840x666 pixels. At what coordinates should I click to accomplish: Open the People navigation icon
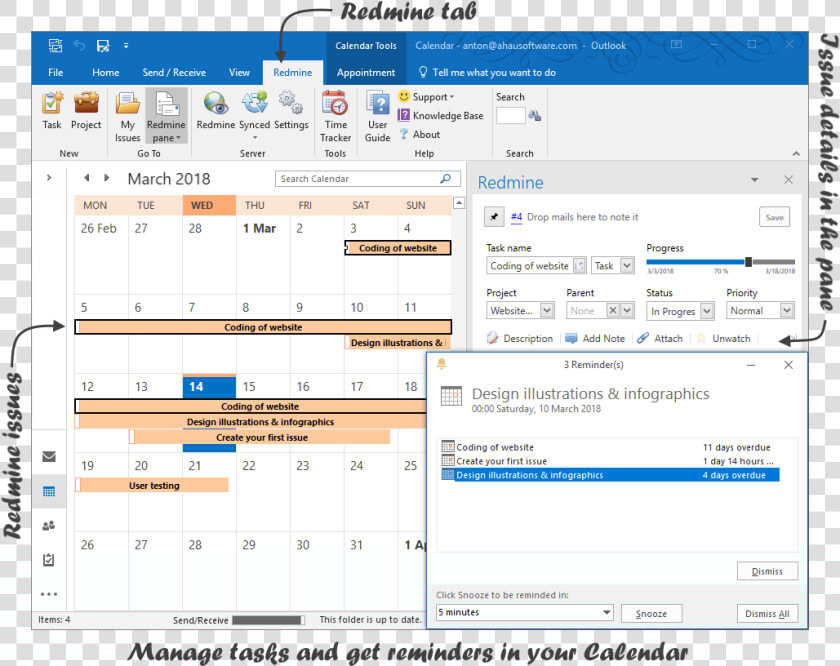tap(49, 525)
